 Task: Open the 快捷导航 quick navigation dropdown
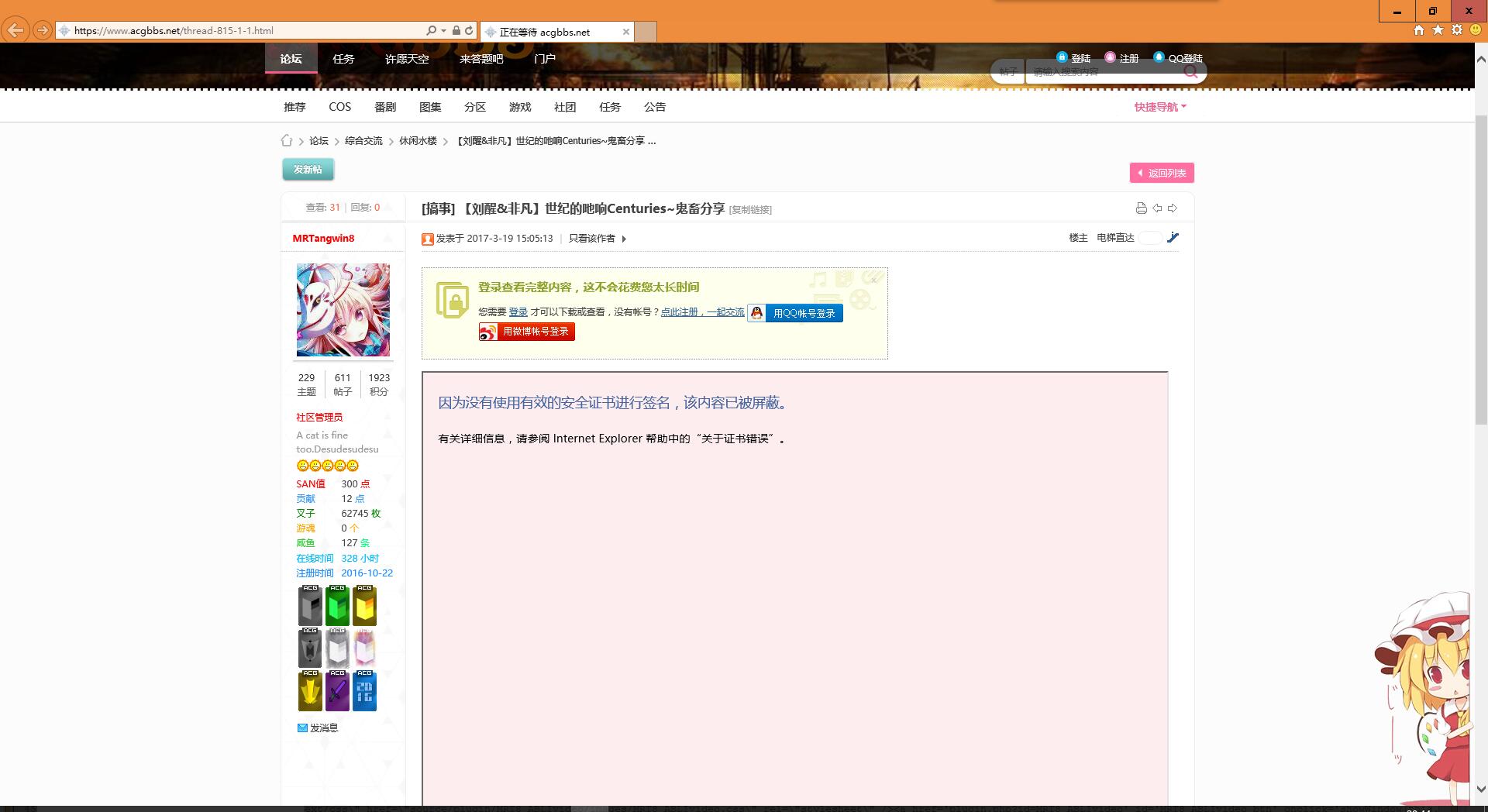coord(1160,107)
